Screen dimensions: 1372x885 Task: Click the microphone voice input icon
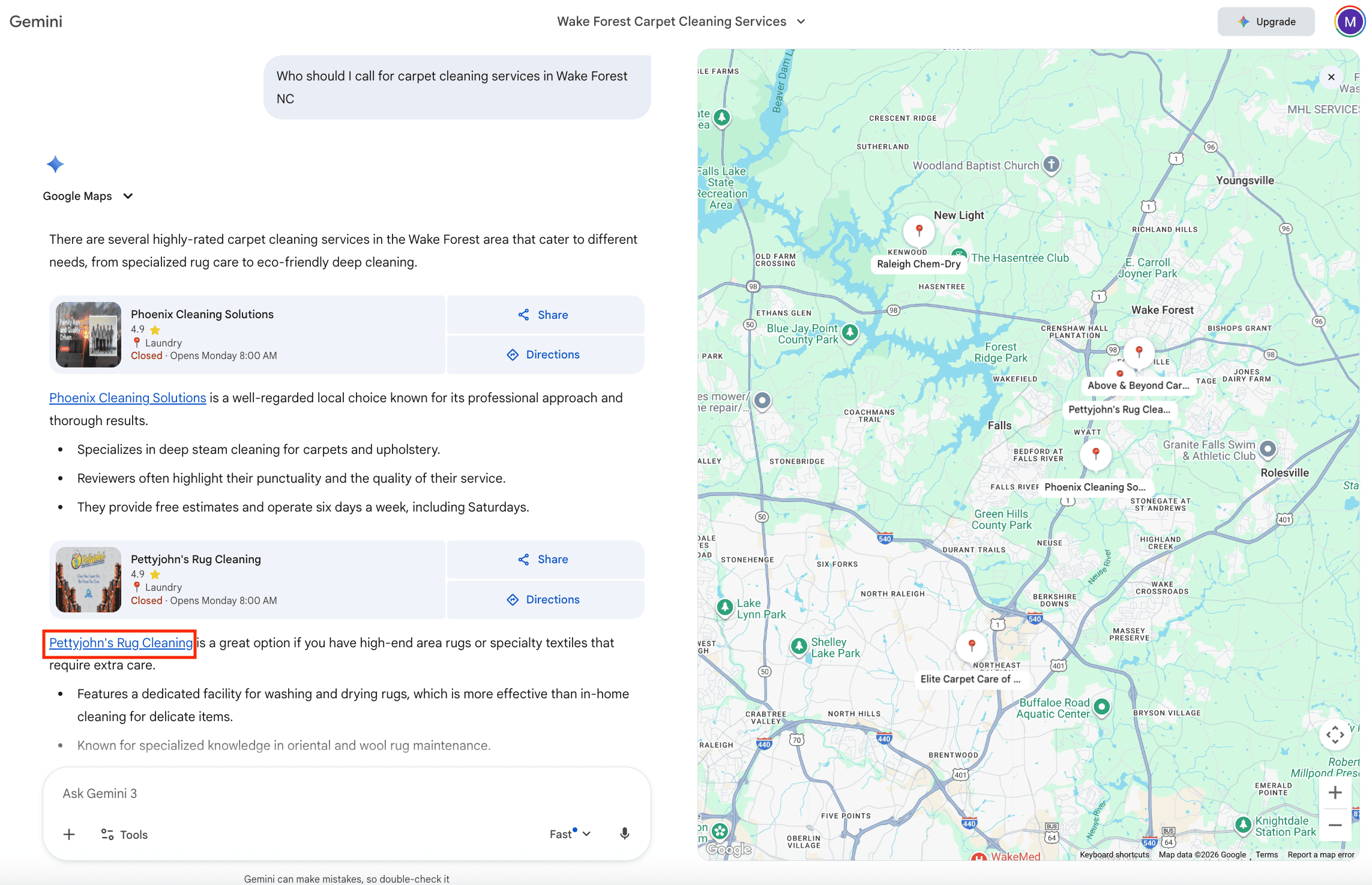click(x=625, y=833)
